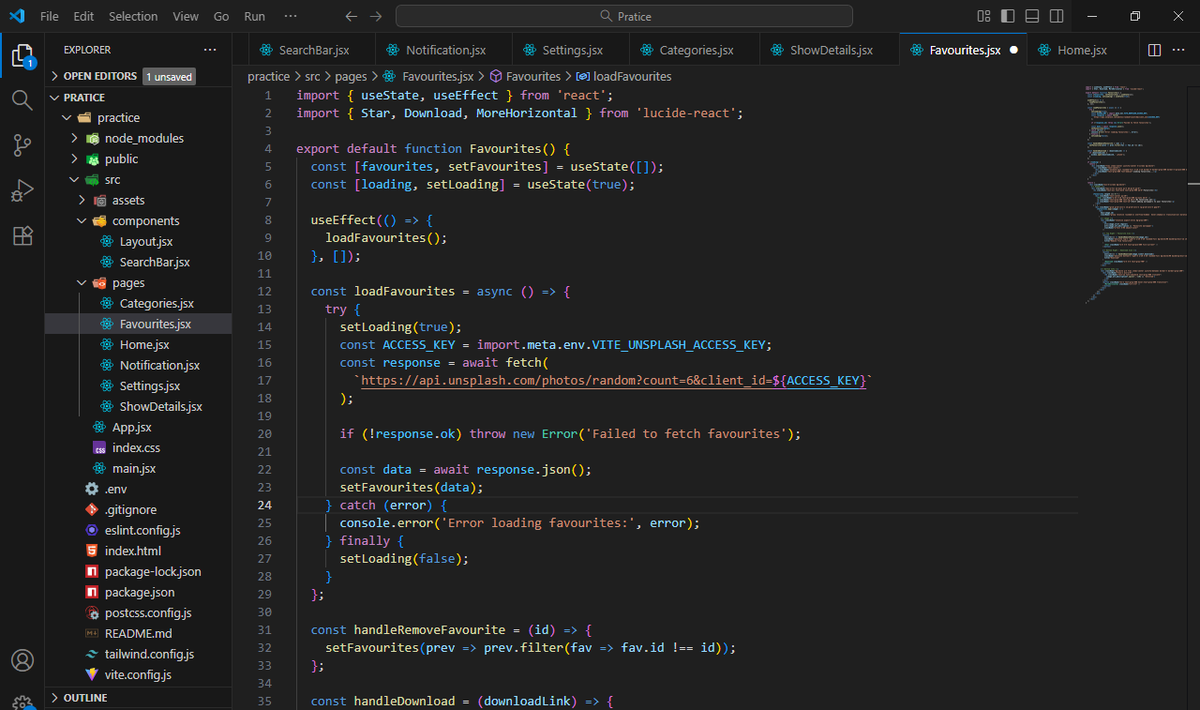This screenshot has height=710, width=1200.
Task: Open App.jsx in the explorer
Action: pos(131,427)
